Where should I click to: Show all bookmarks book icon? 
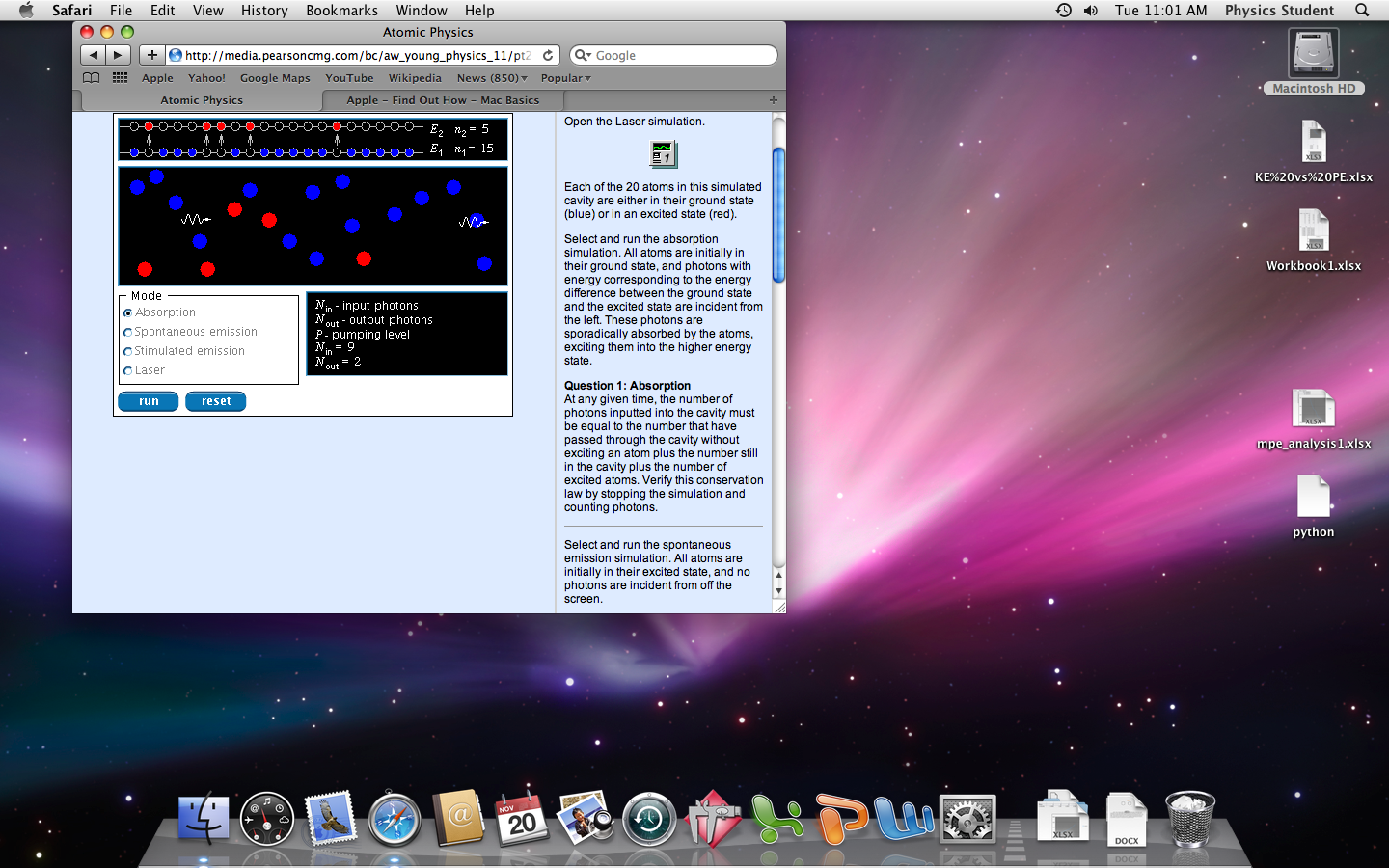[x=91, y=78]
